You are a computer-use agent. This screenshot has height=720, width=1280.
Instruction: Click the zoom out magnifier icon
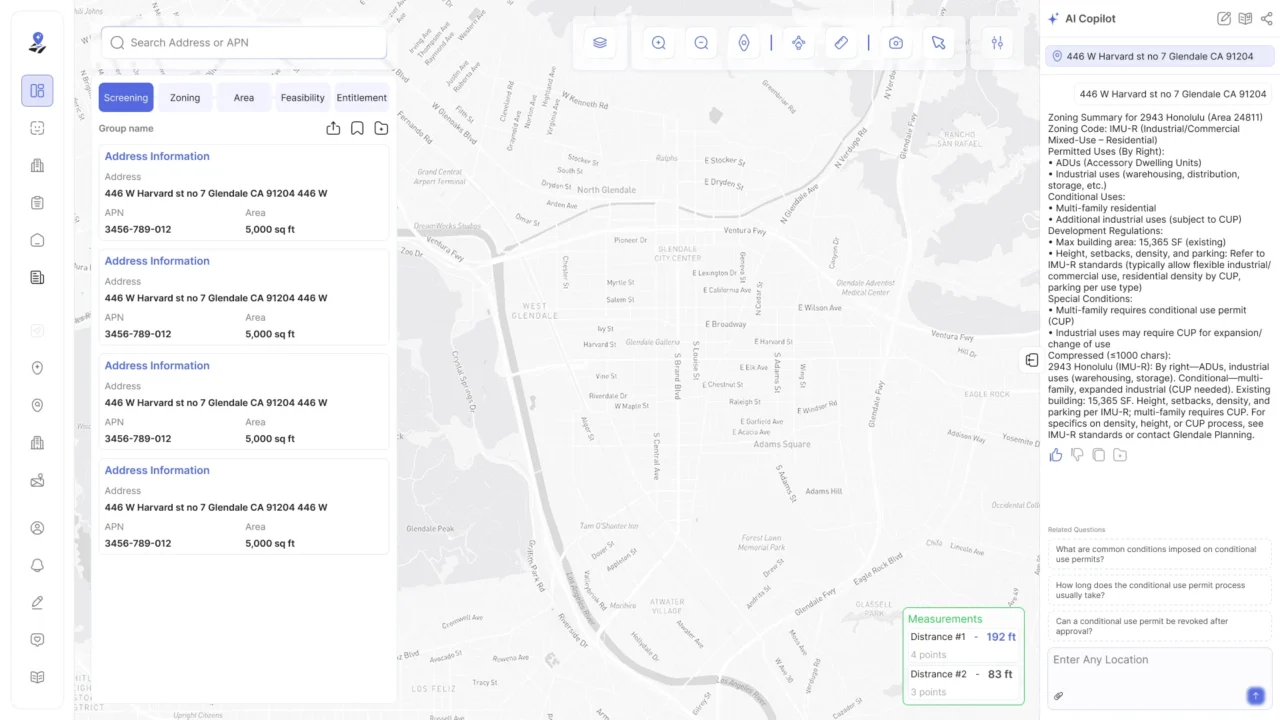click(x=701, y=43)
